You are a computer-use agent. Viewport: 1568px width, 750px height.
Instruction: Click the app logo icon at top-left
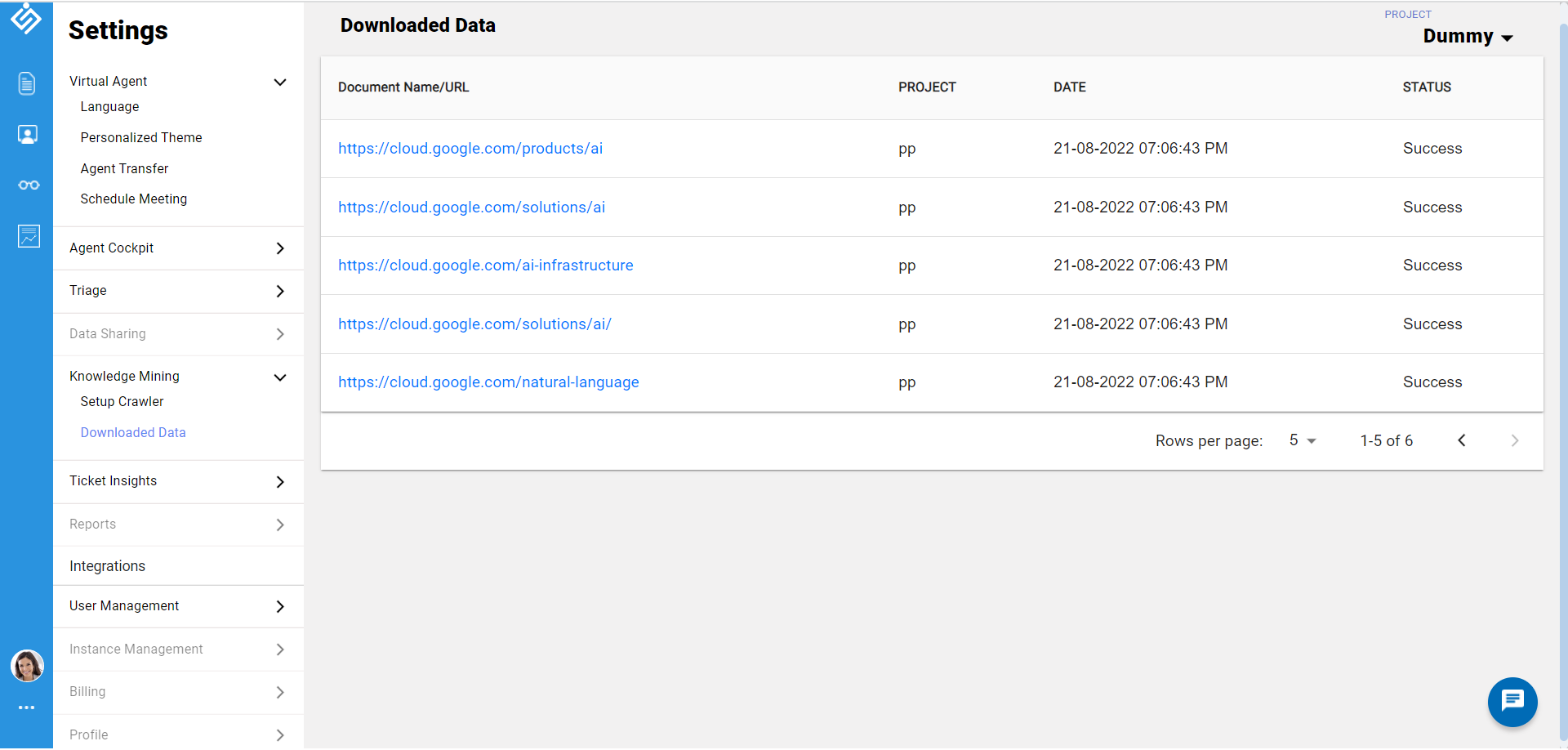[26, 18]
